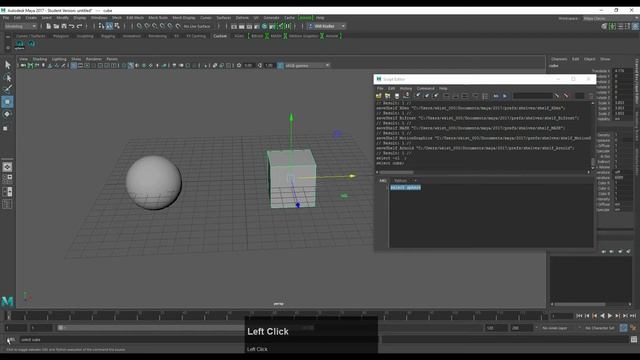The height and width of the screenshot is (360, 640).
Task: Go to end of playback range
Action: [633, 316]
